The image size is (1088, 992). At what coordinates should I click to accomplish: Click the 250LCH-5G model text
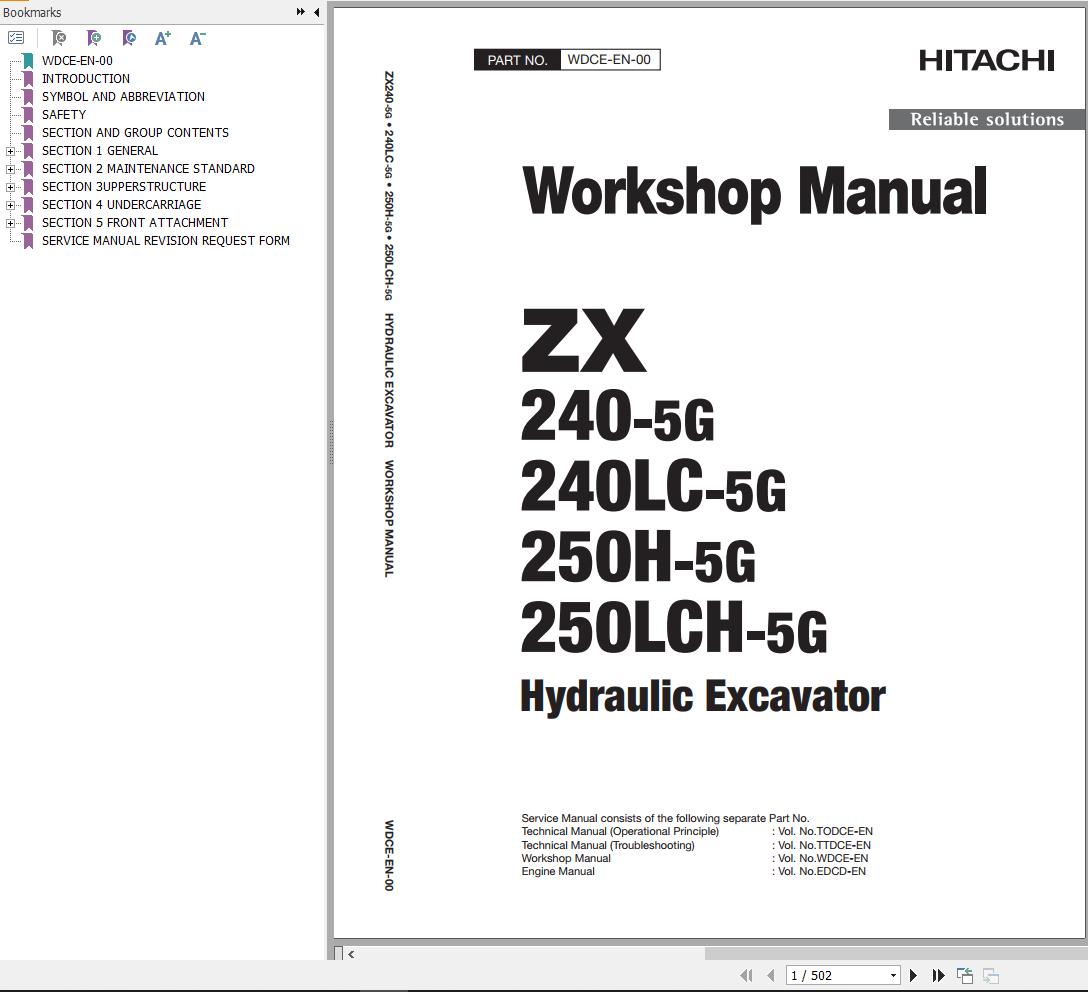(x=674, y=628)
